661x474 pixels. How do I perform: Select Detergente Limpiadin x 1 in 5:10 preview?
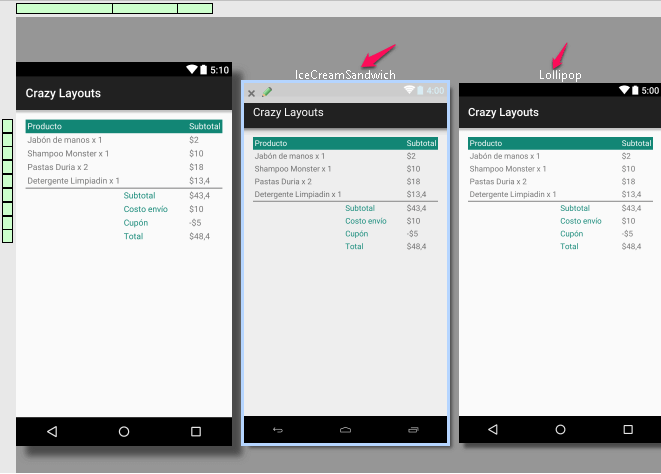(73, 180)
